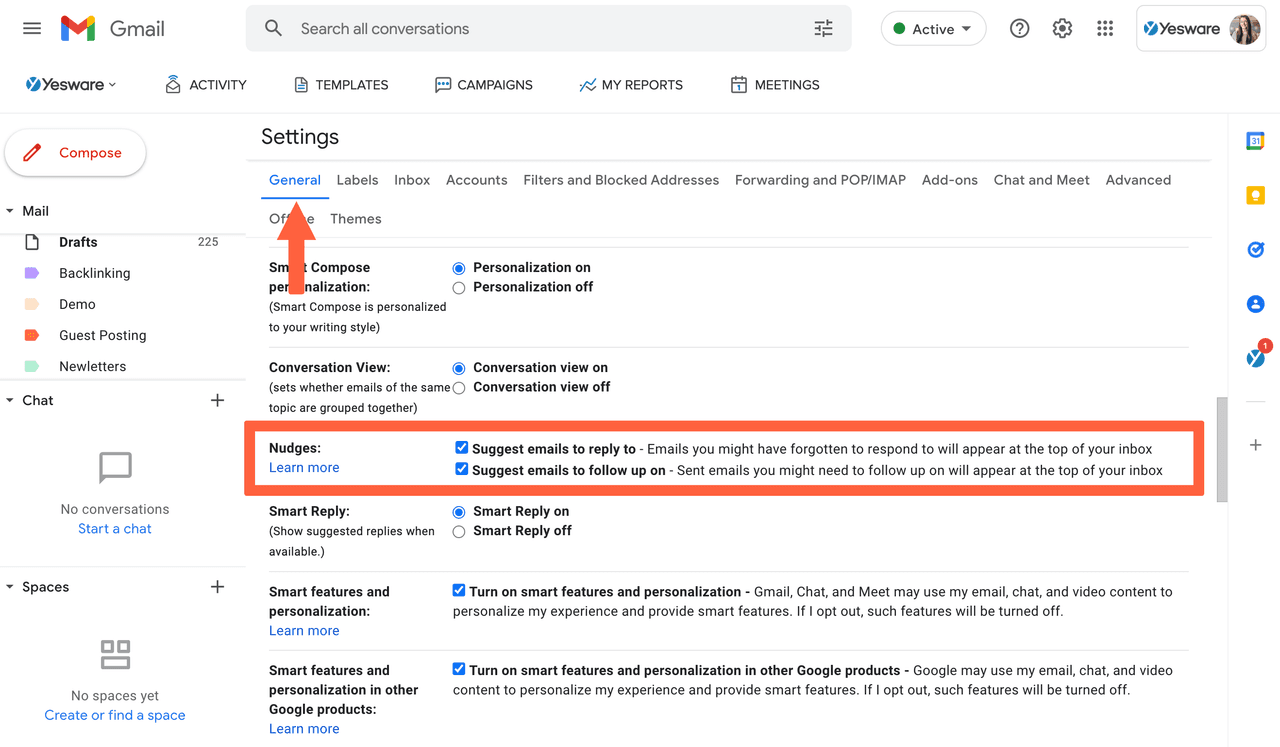Open Google Calendar in the side panel
The image size is (1280, 747).
coord(1255,142)
